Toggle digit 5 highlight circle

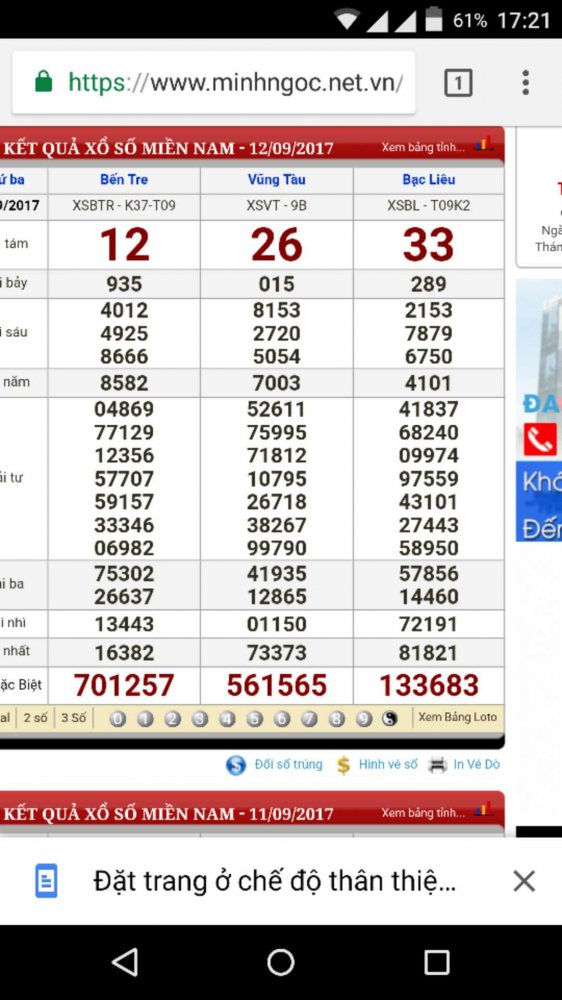255,719
